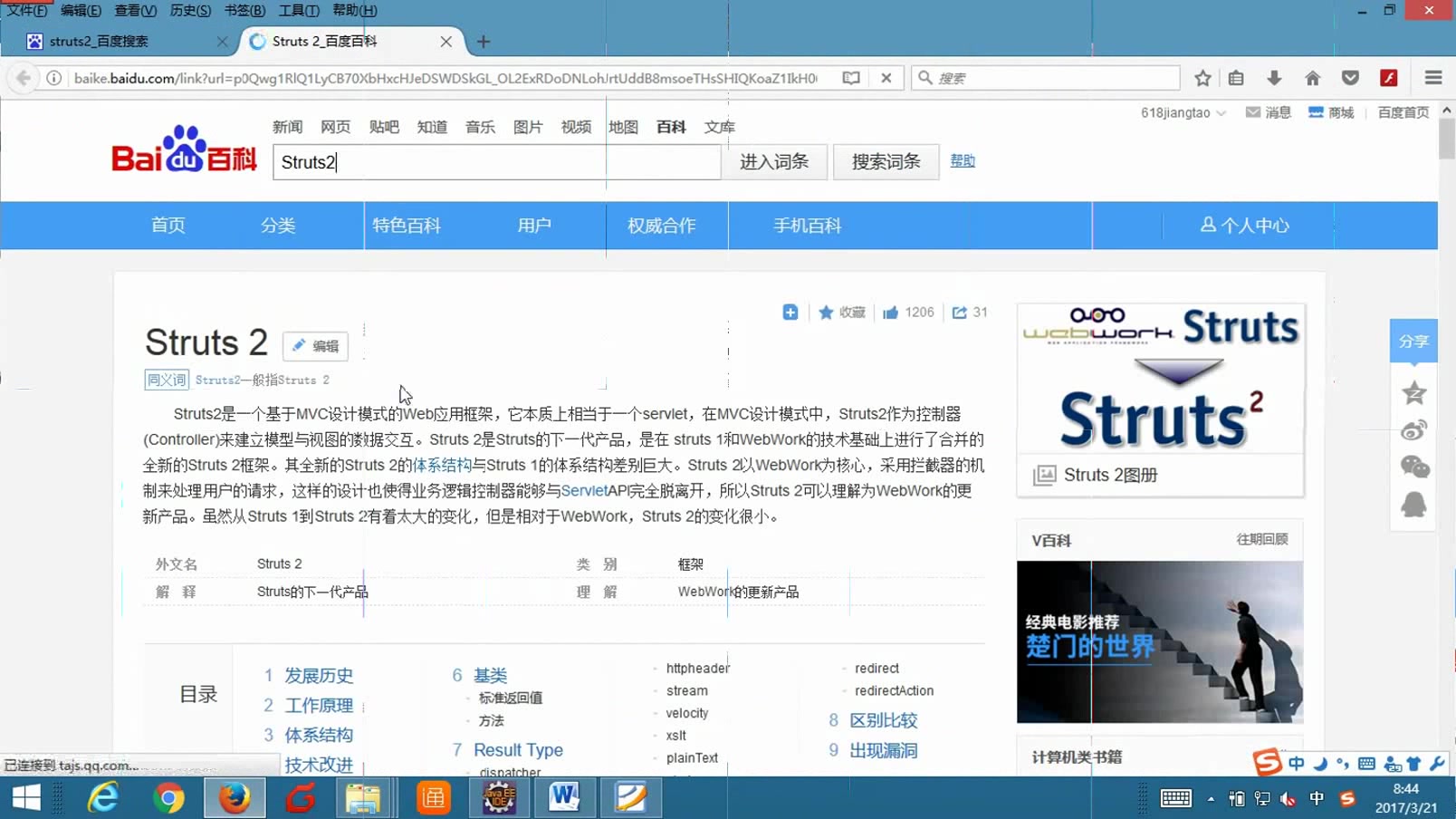Open 历史(S) menu
The height and width of the screenshot is (819, 1456).
coord(190,10)
